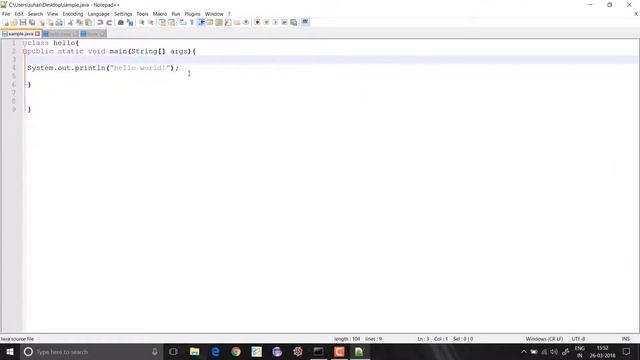Open Microsoft Edge from the taskbar
640x360 pixels.
(x=215, y=351)
